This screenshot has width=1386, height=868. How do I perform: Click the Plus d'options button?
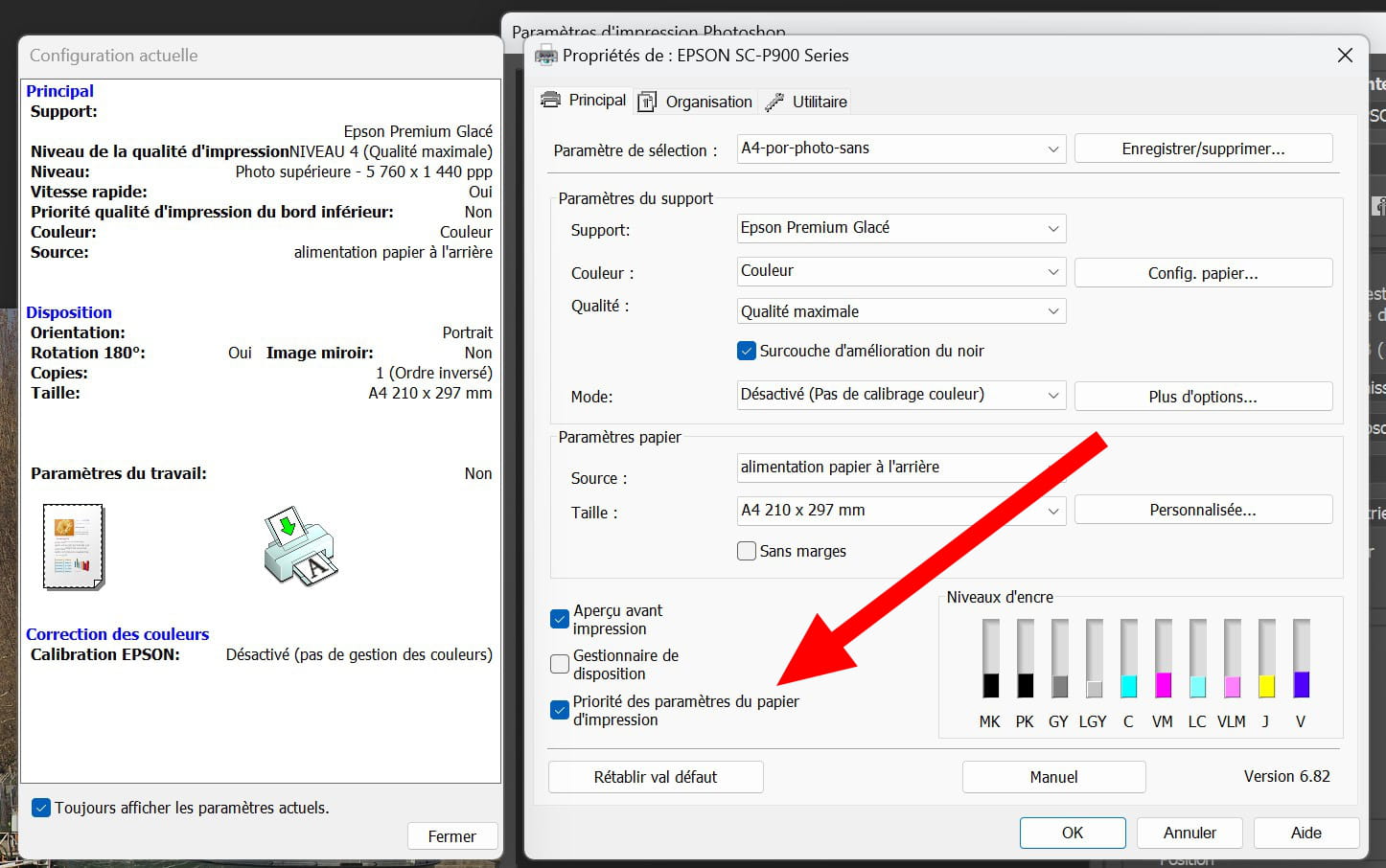[1203, 397]
